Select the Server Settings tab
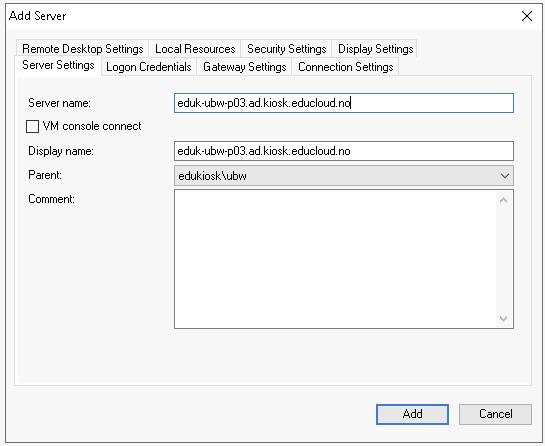 click(x=58, y=65)
